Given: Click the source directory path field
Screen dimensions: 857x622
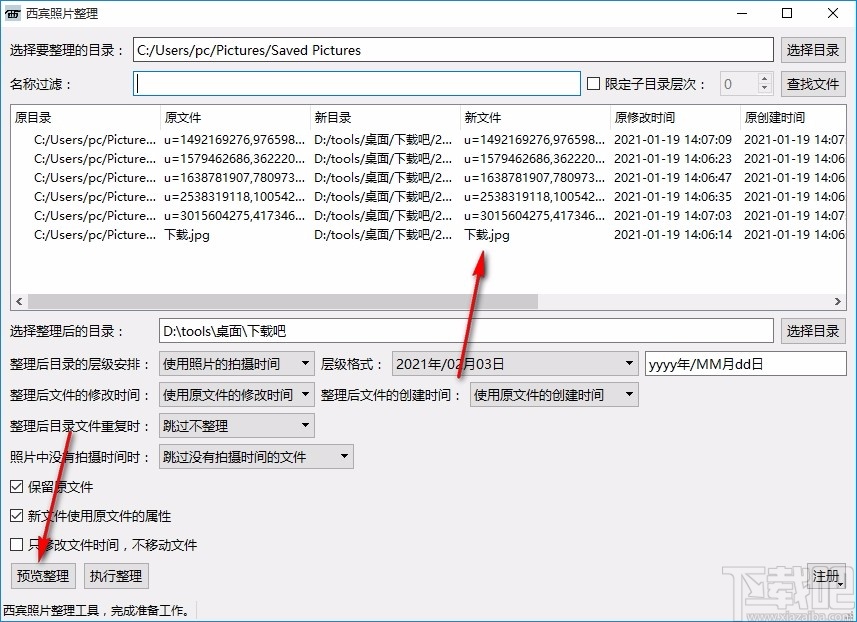Looking at the screenshot, I should [453, 50].
